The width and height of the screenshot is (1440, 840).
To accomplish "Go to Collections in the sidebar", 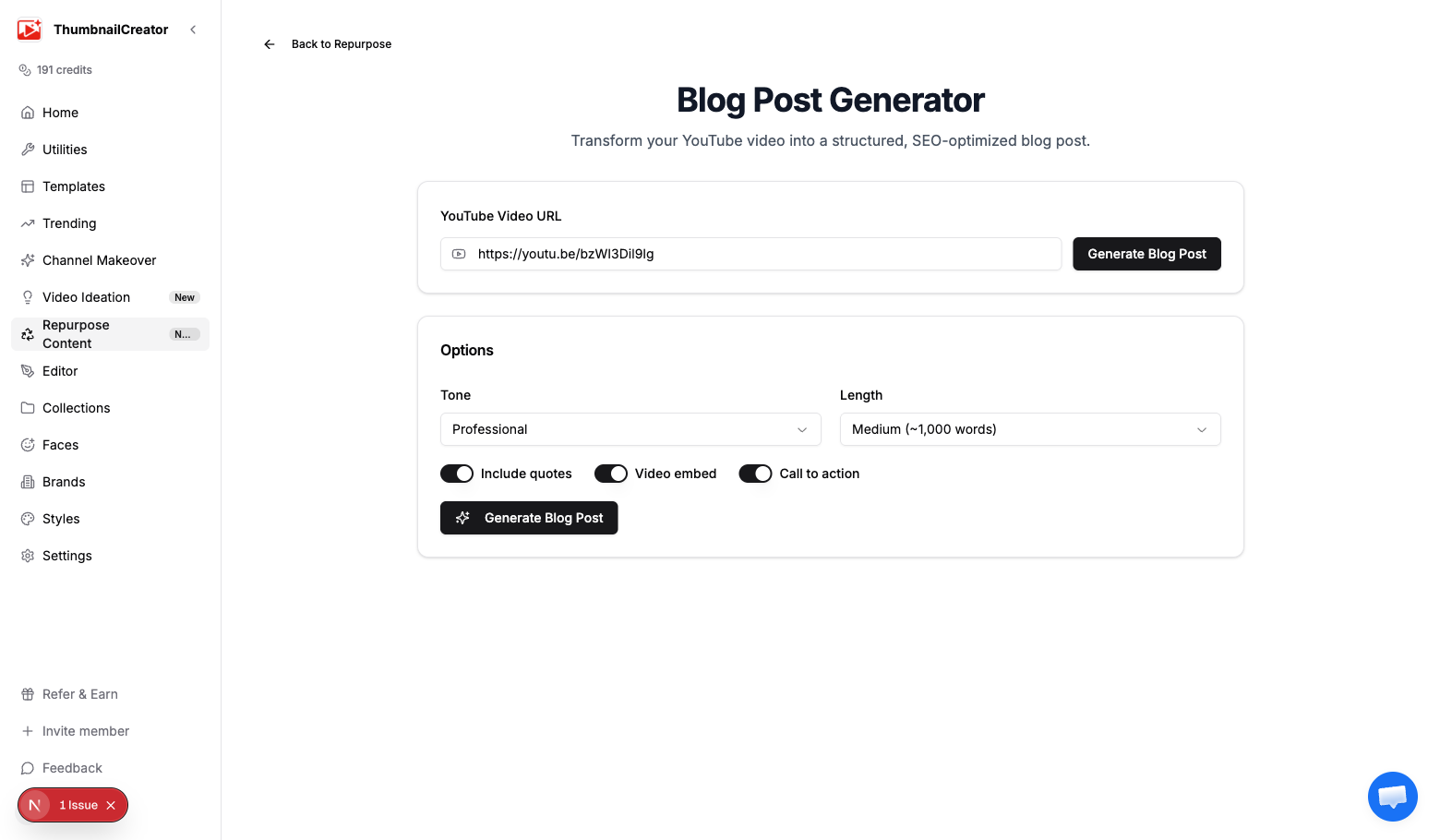I will [76, 408].
